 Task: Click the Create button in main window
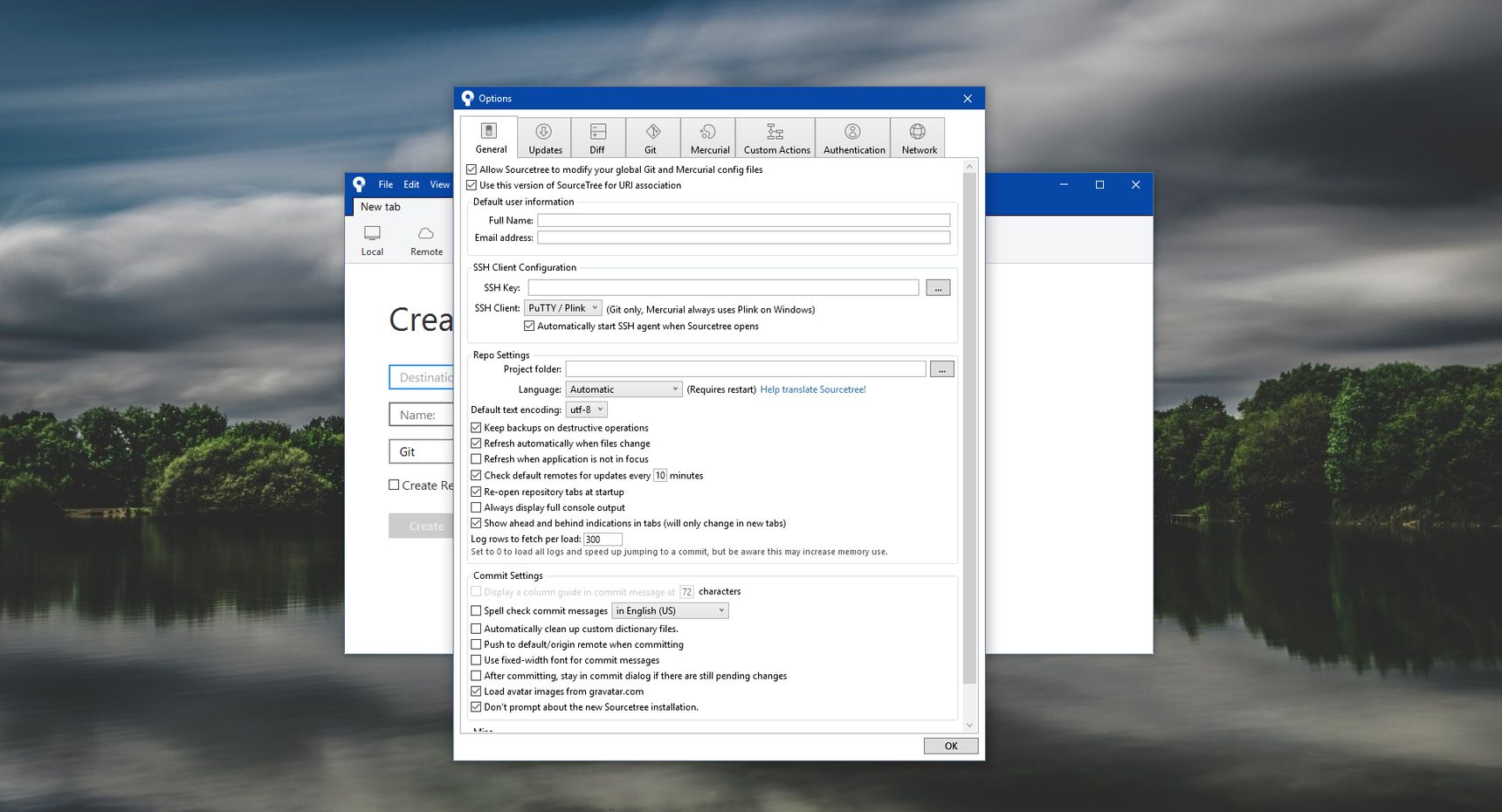(x=421, y=526)
